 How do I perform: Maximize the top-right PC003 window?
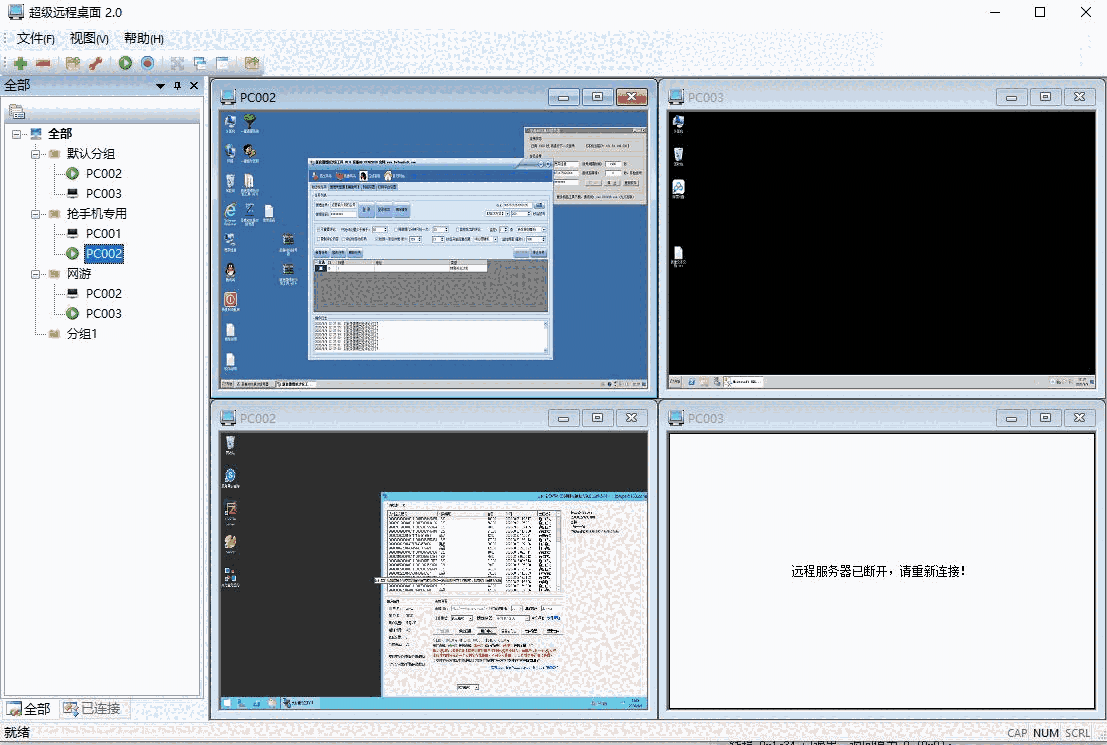tap(1046, 97)
